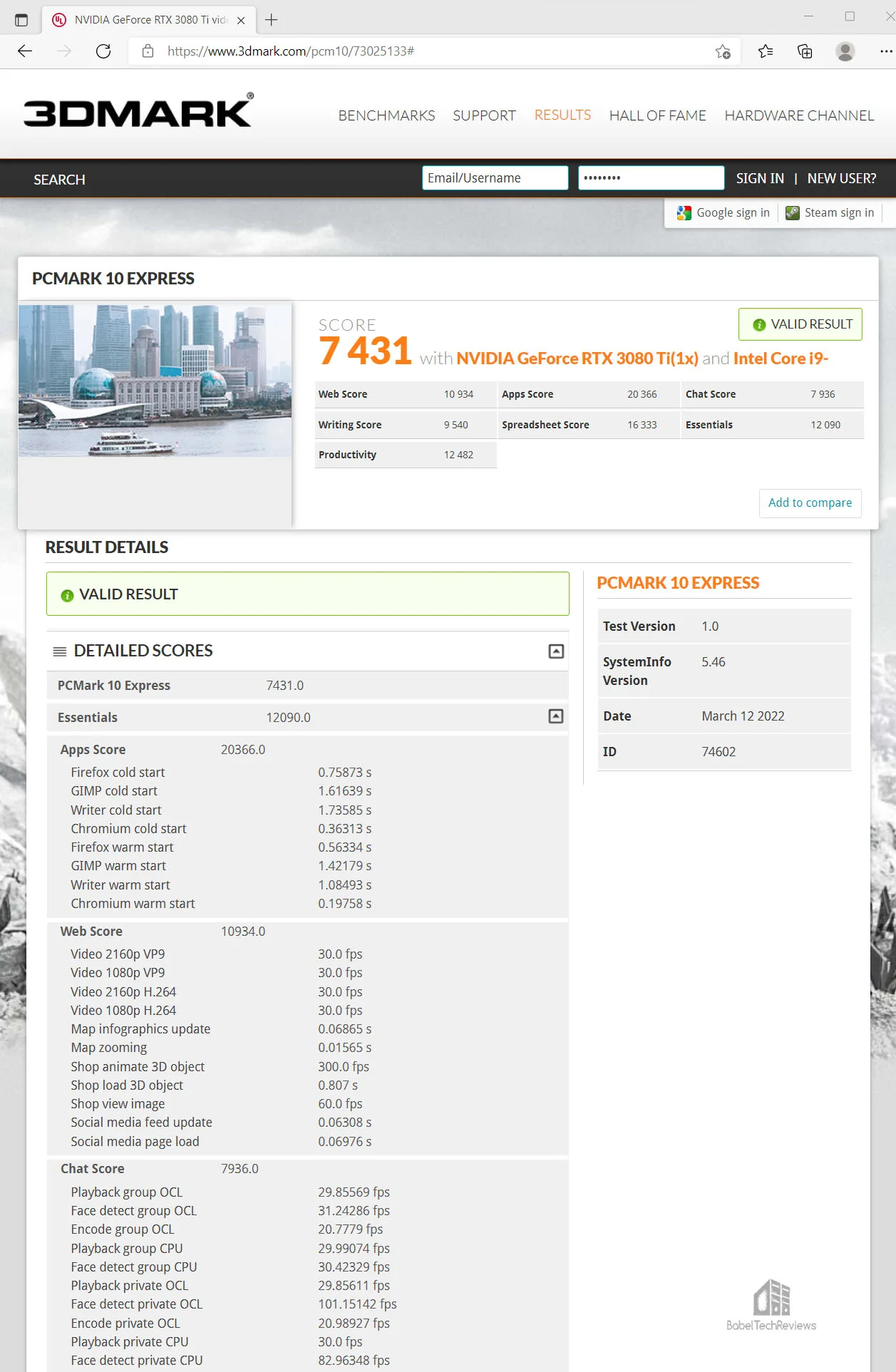
Task: Click Google sign in text
Action: pos(733,212)
